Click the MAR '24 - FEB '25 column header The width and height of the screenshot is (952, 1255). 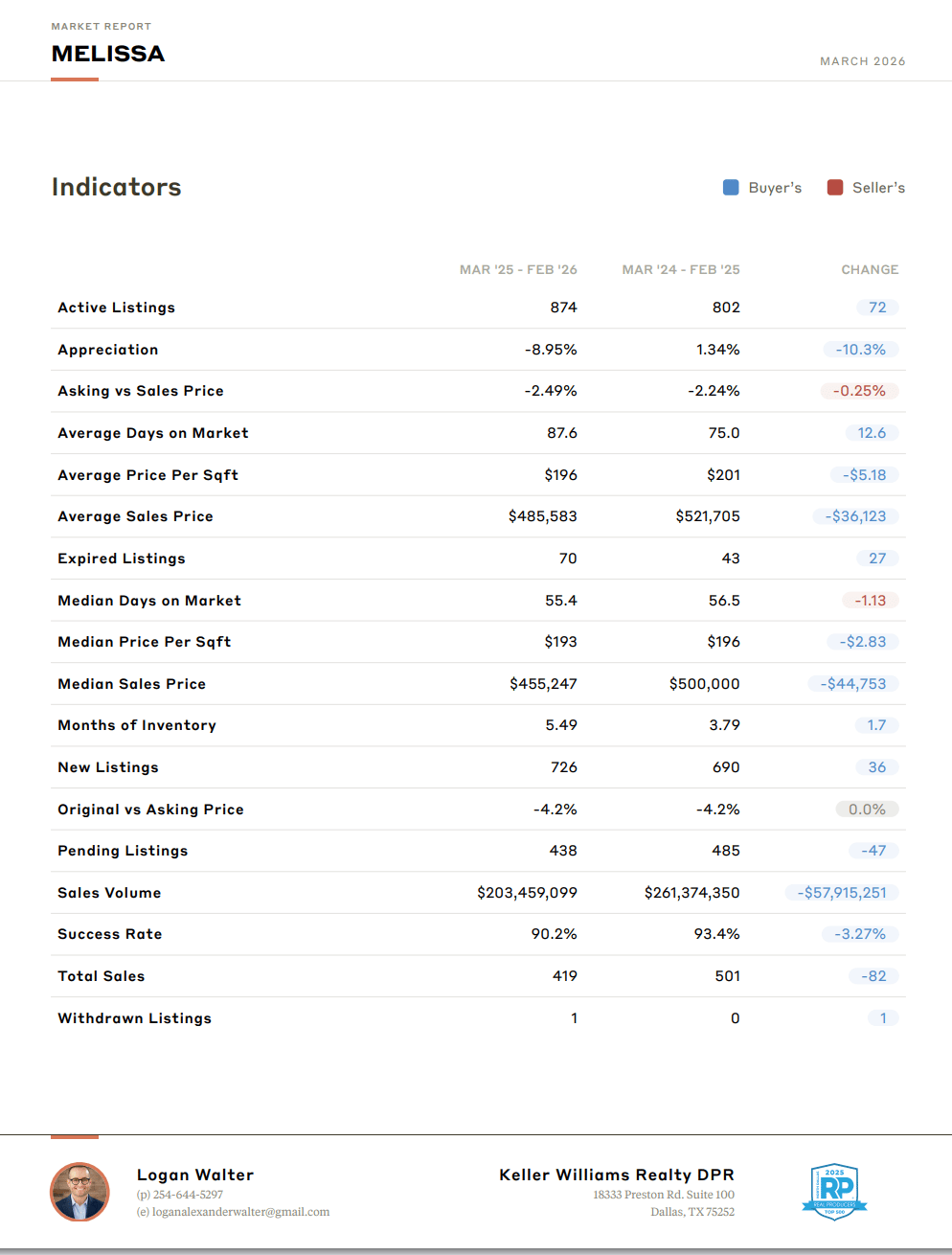(x=681, y=270)
